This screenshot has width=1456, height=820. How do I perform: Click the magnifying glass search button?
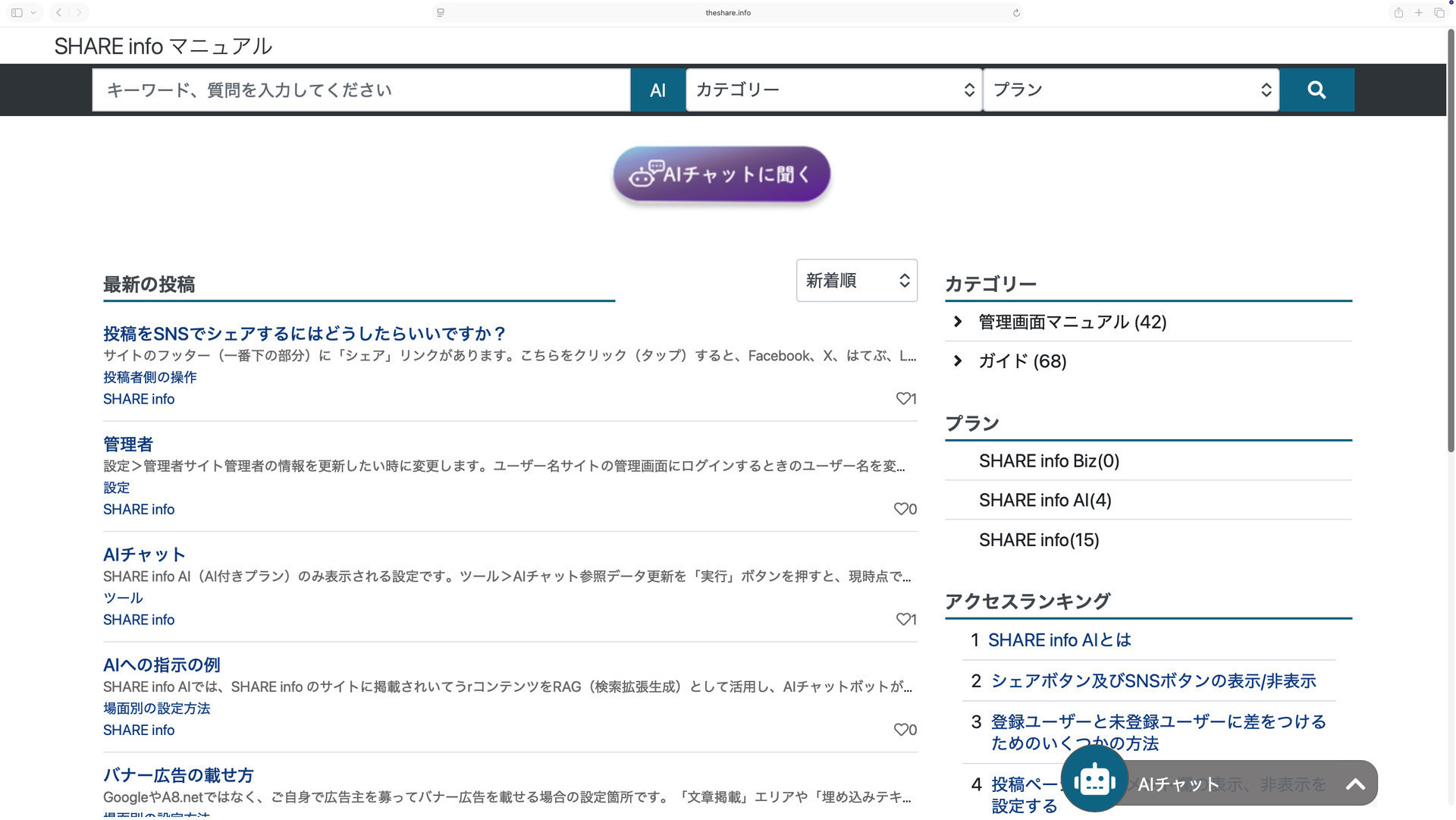1316,90
